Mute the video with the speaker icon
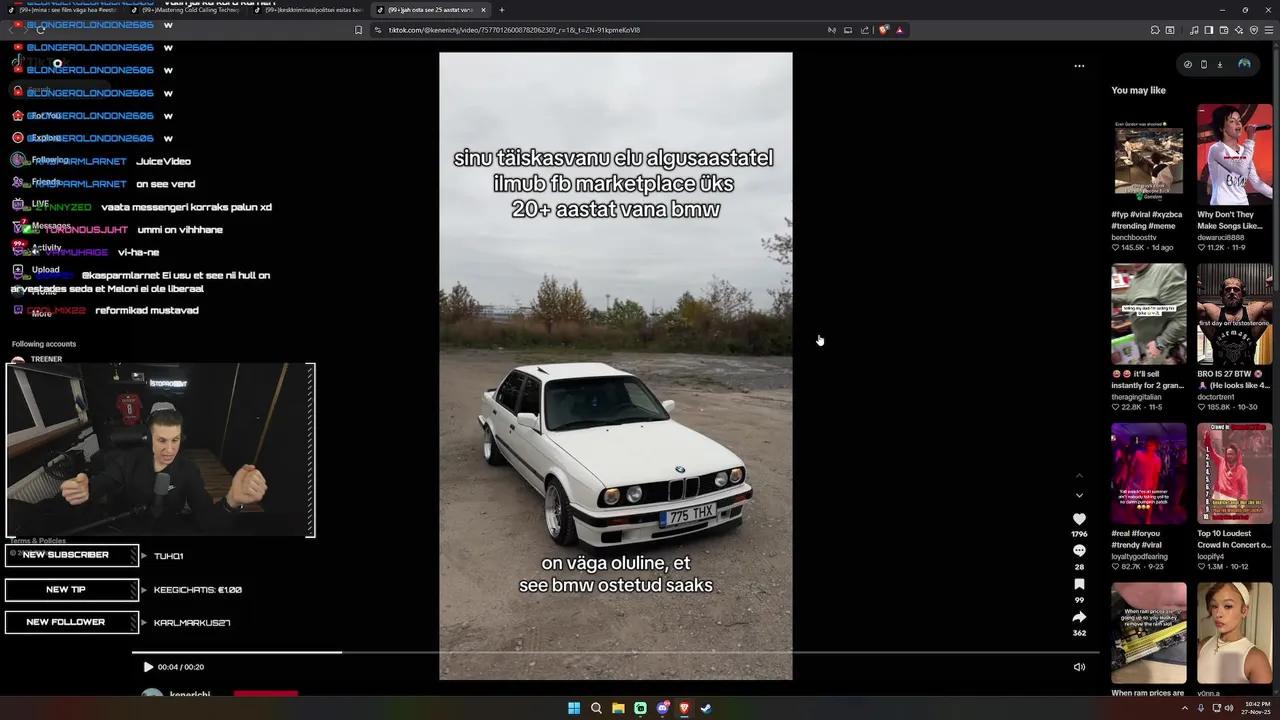The width and height of the screenshot is (1280, 720). [1079, 667]
